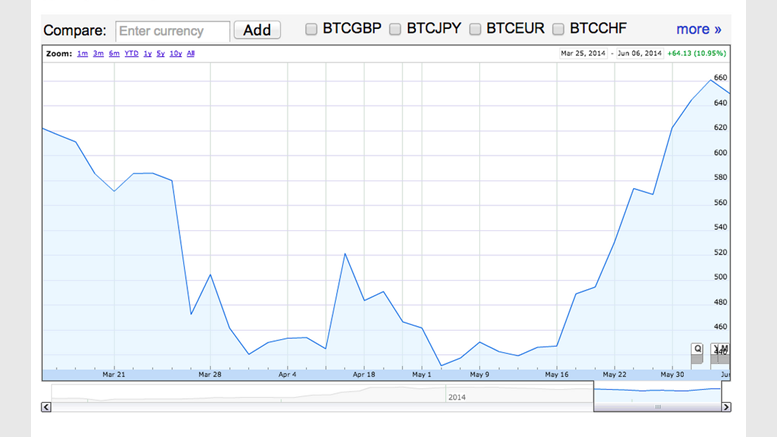Choose the 1y zoom range
The height and width of the screenshot is (437, 777).
tap(147, 54)
